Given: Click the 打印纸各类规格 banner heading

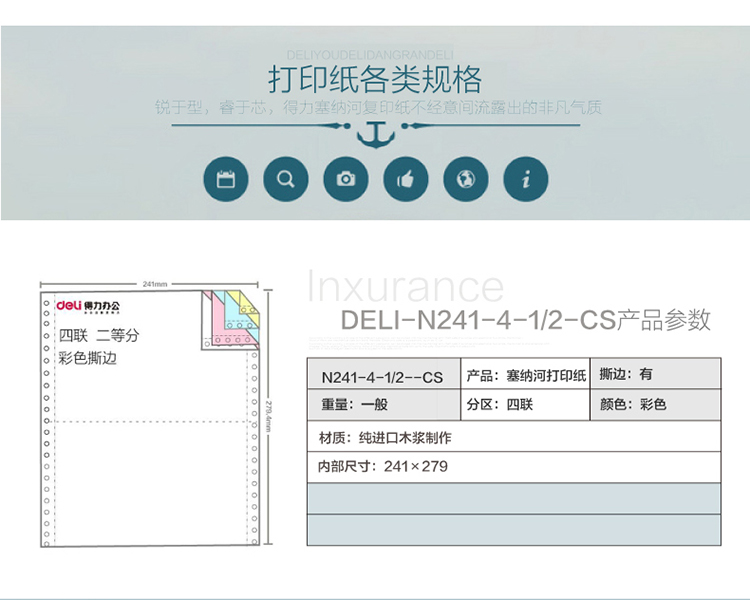Looking at the screenshot, I should pyautogui.click(x=375, y=79).
